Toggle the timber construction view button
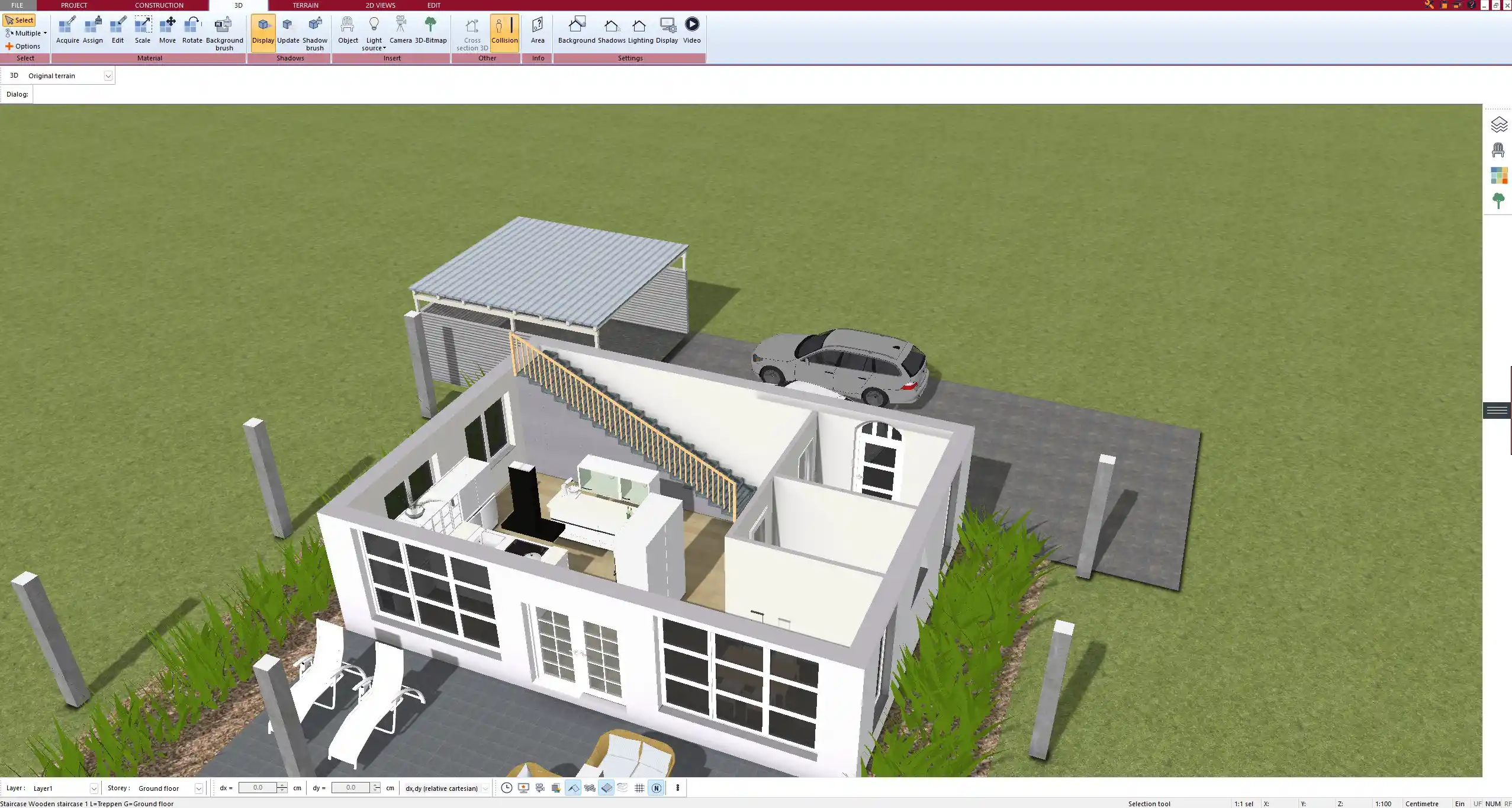The image size is (1512, 808). click(x=590, y=788)
